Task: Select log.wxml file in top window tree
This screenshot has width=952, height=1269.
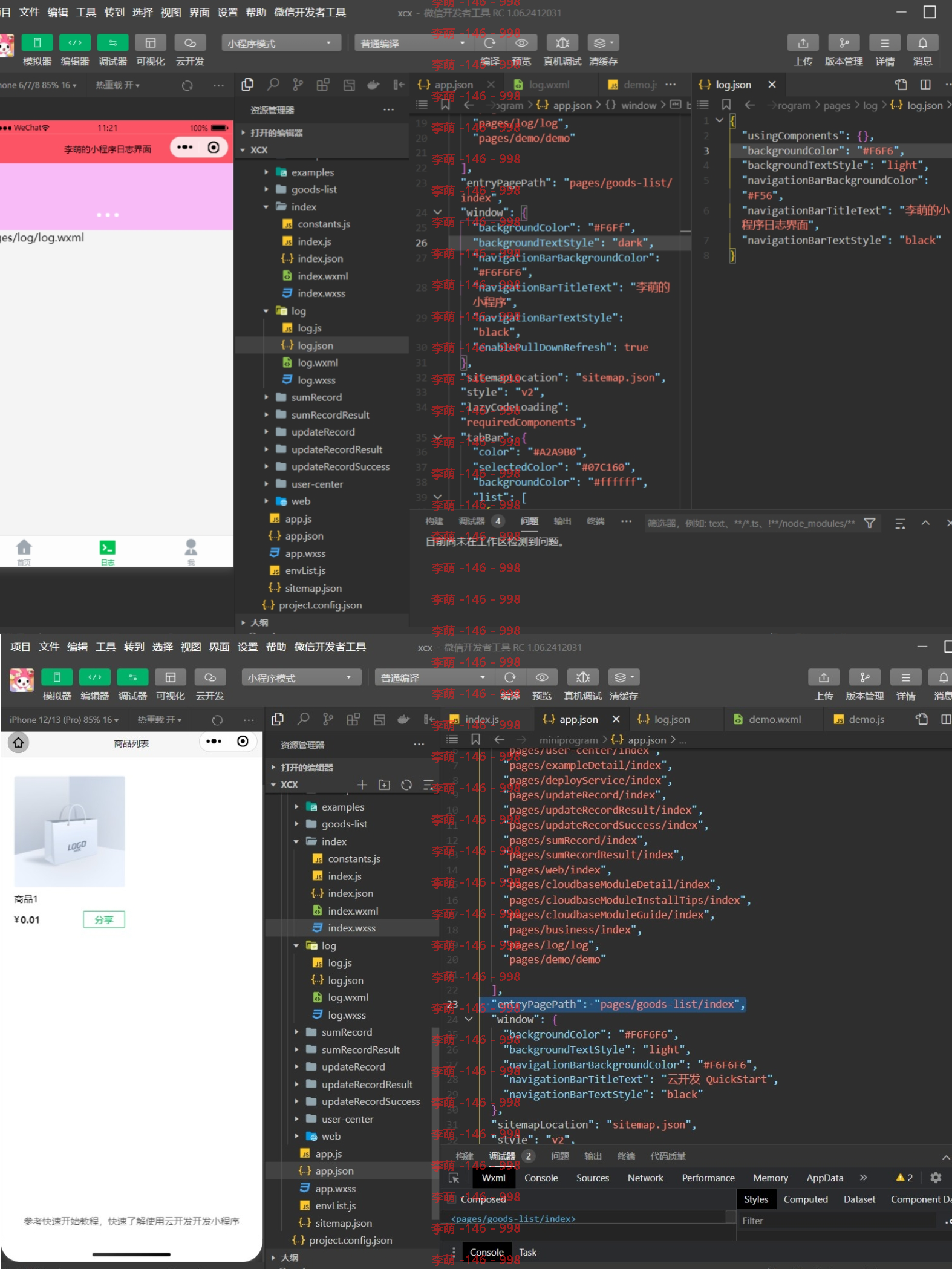Action: click(318, 363)
